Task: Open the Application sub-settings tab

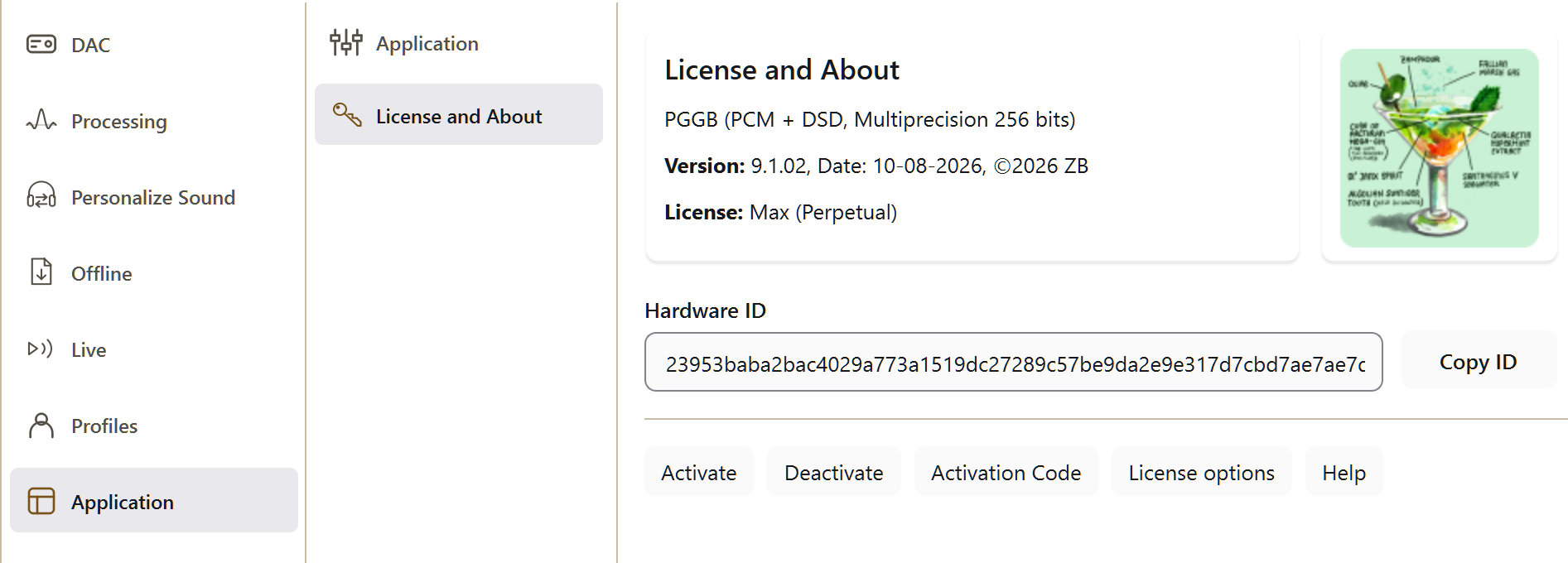Action: [x=458, y=43]
